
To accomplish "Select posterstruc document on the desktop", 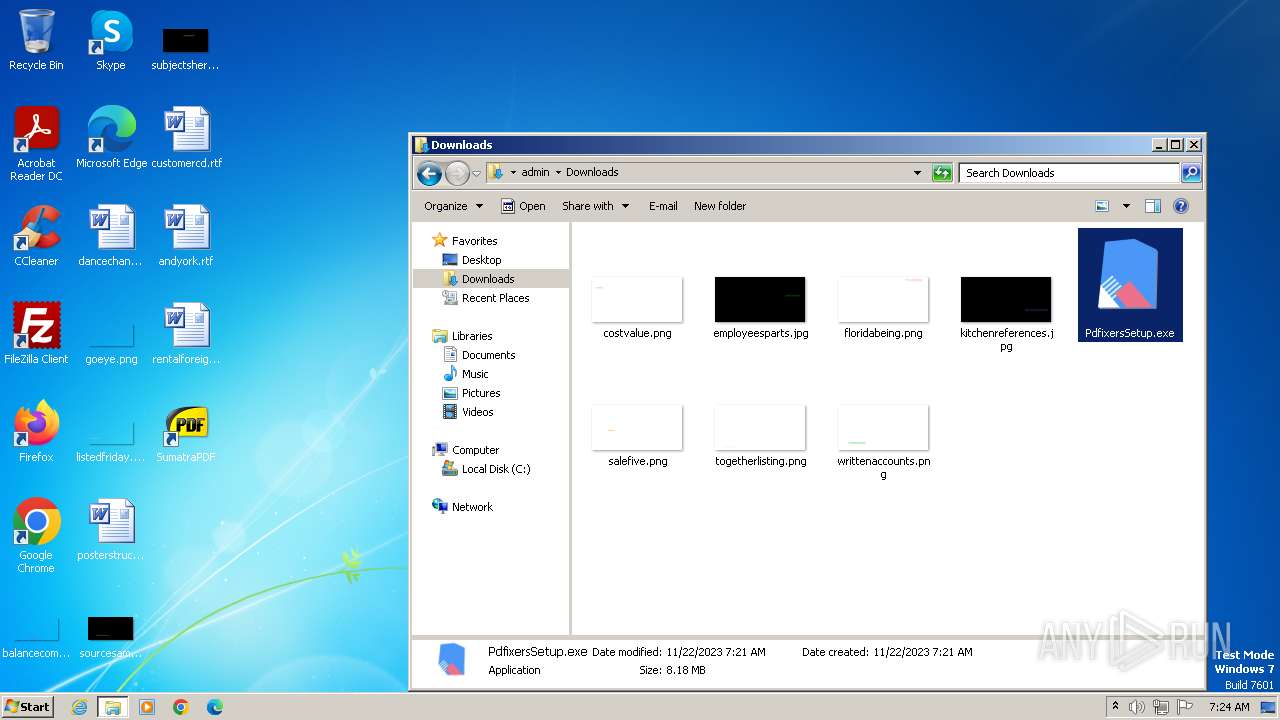I will coord(111,530).
